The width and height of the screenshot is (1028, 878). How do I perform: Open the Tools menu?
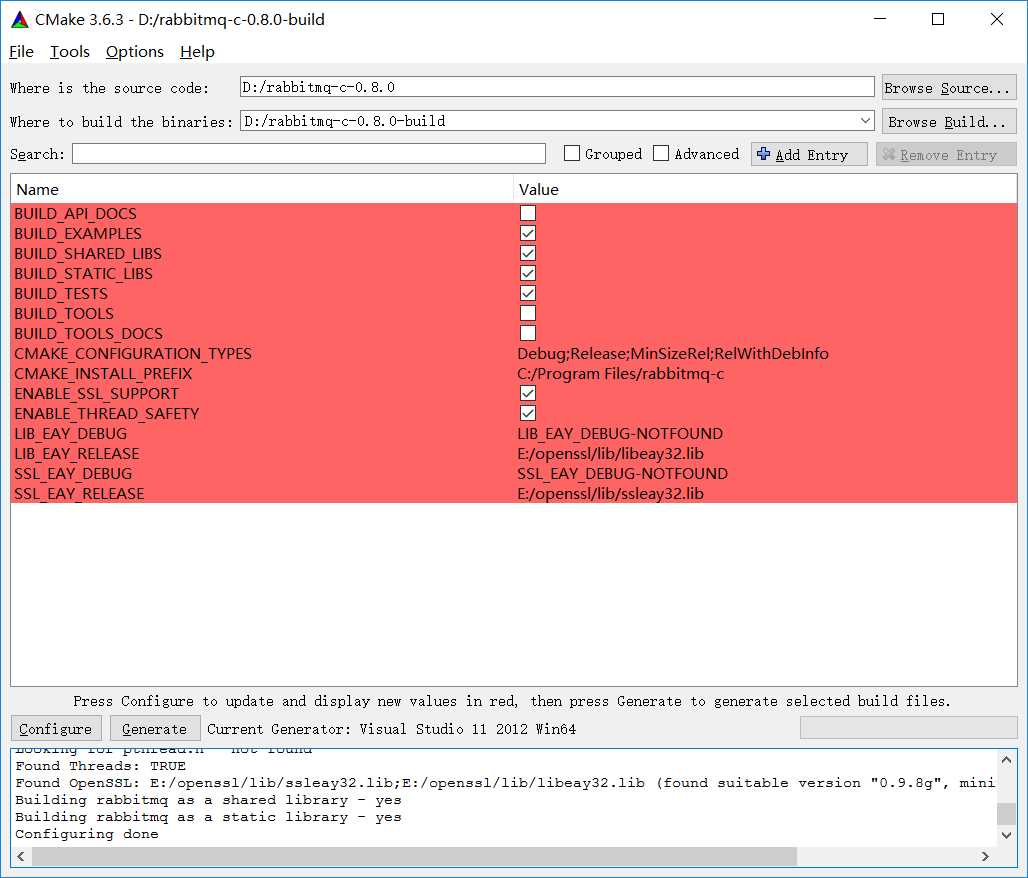69,52
